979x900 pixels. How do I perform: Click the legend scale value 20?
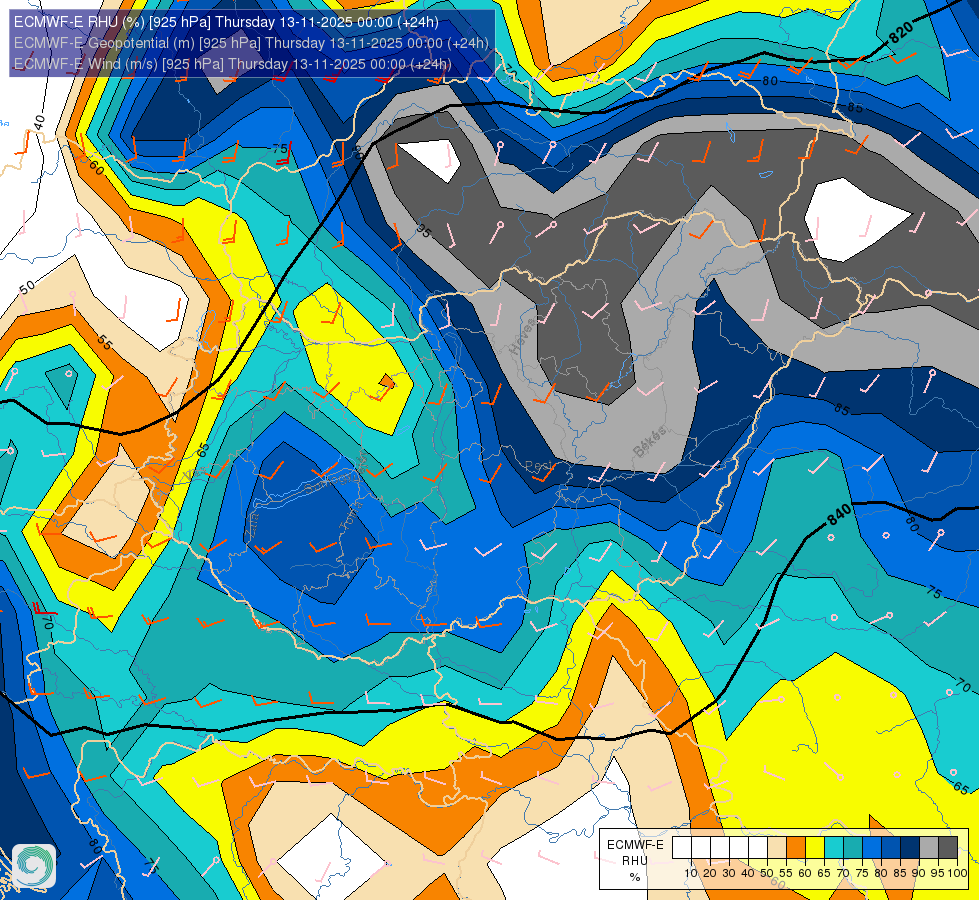point(710,873)
